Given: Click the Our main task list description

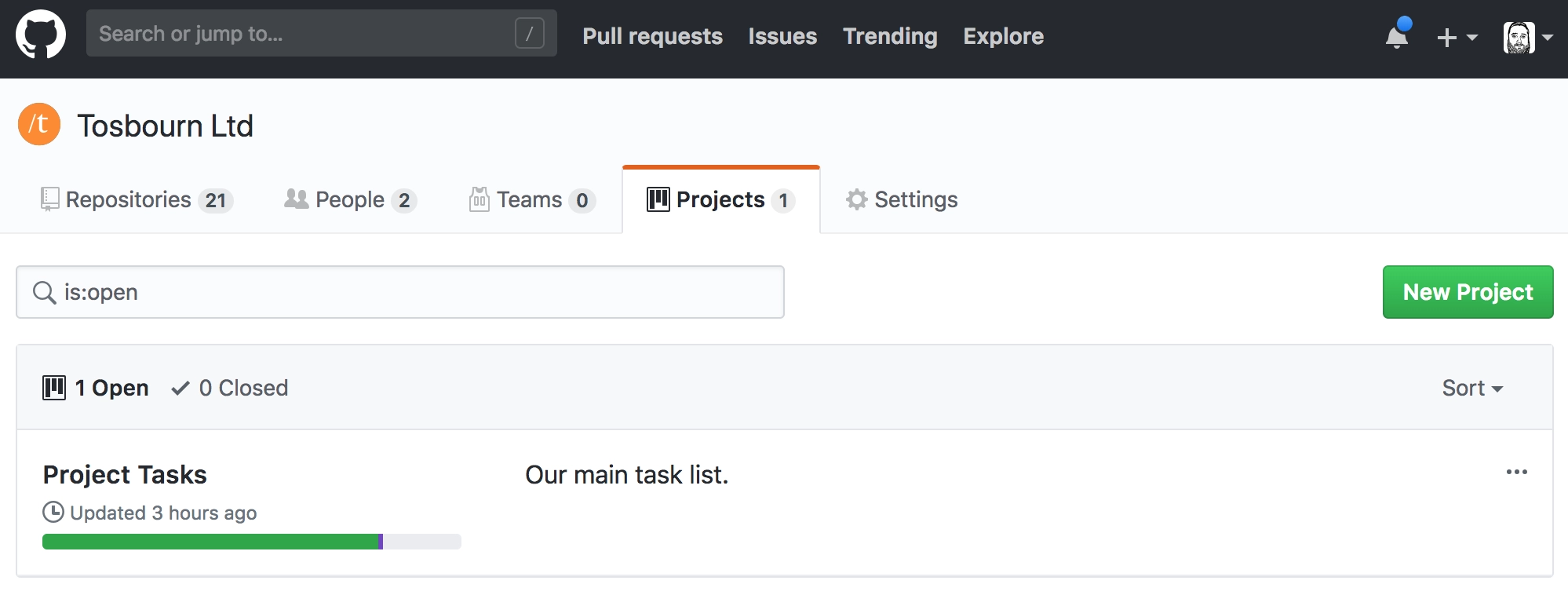Looking at the screenshot, I should [x=627, y=475].
